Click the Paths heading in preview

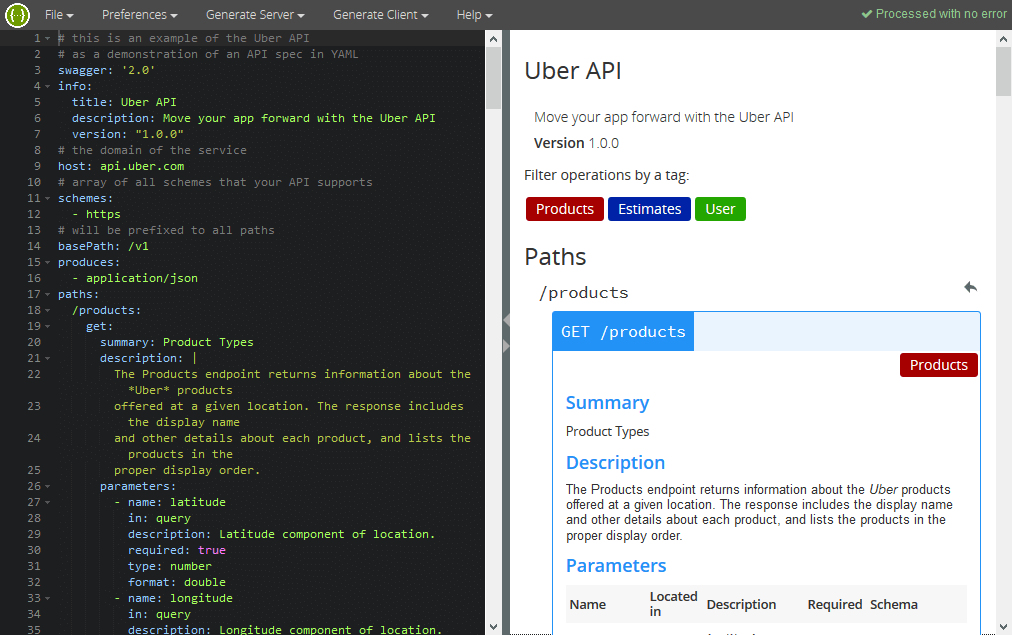point(555,257)
